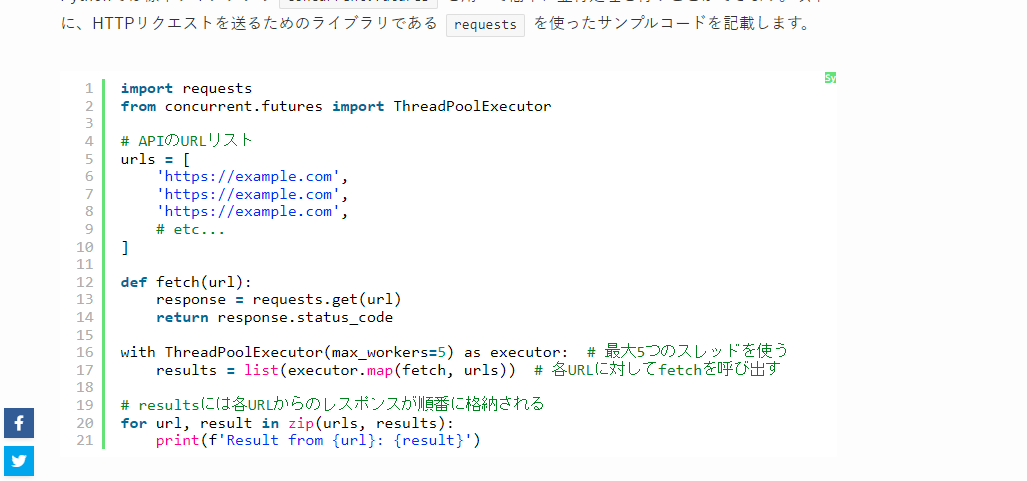Viewport: 1027px width, 481px height.
Task: Click the 'urls = [' code line
Action: [x=155, y=159]
